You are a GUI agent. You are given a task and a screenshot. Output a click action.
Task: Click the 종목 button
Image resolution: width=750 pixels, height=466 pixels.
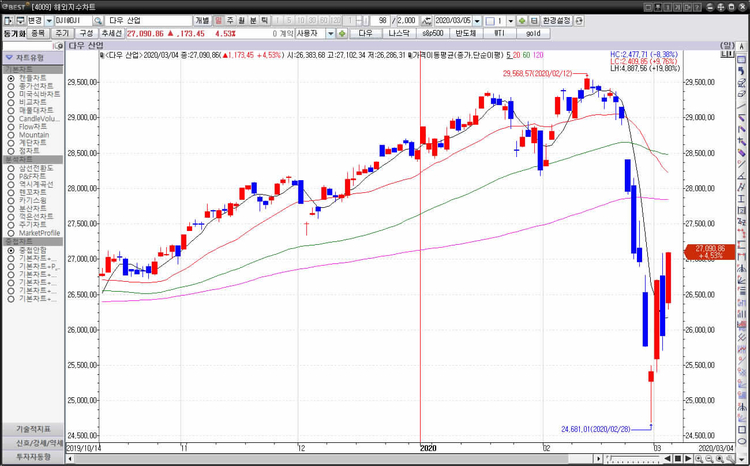tap(38, 33)
